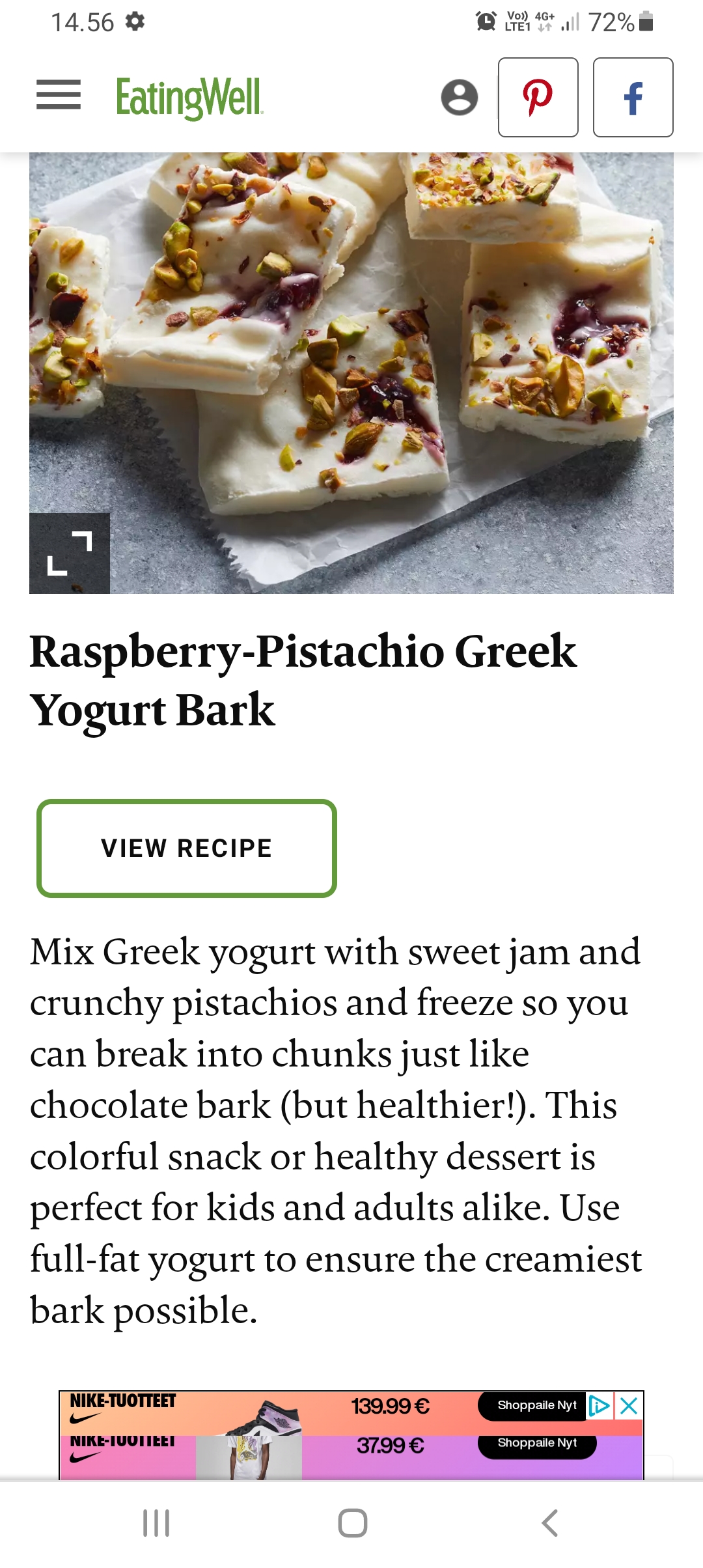Viewport: 703px width, 1568px height.
Task: Tap the EatingWell logo
Action: click(x=189, y=98)
